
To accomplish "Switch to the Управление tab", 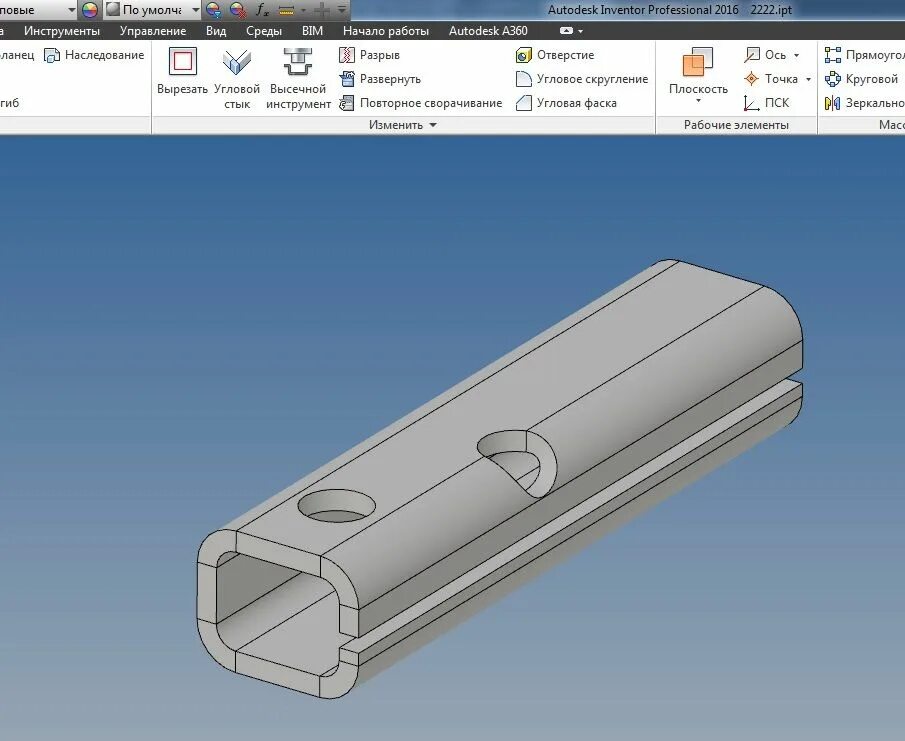I will pyautogui.click(x=153, y=31).
